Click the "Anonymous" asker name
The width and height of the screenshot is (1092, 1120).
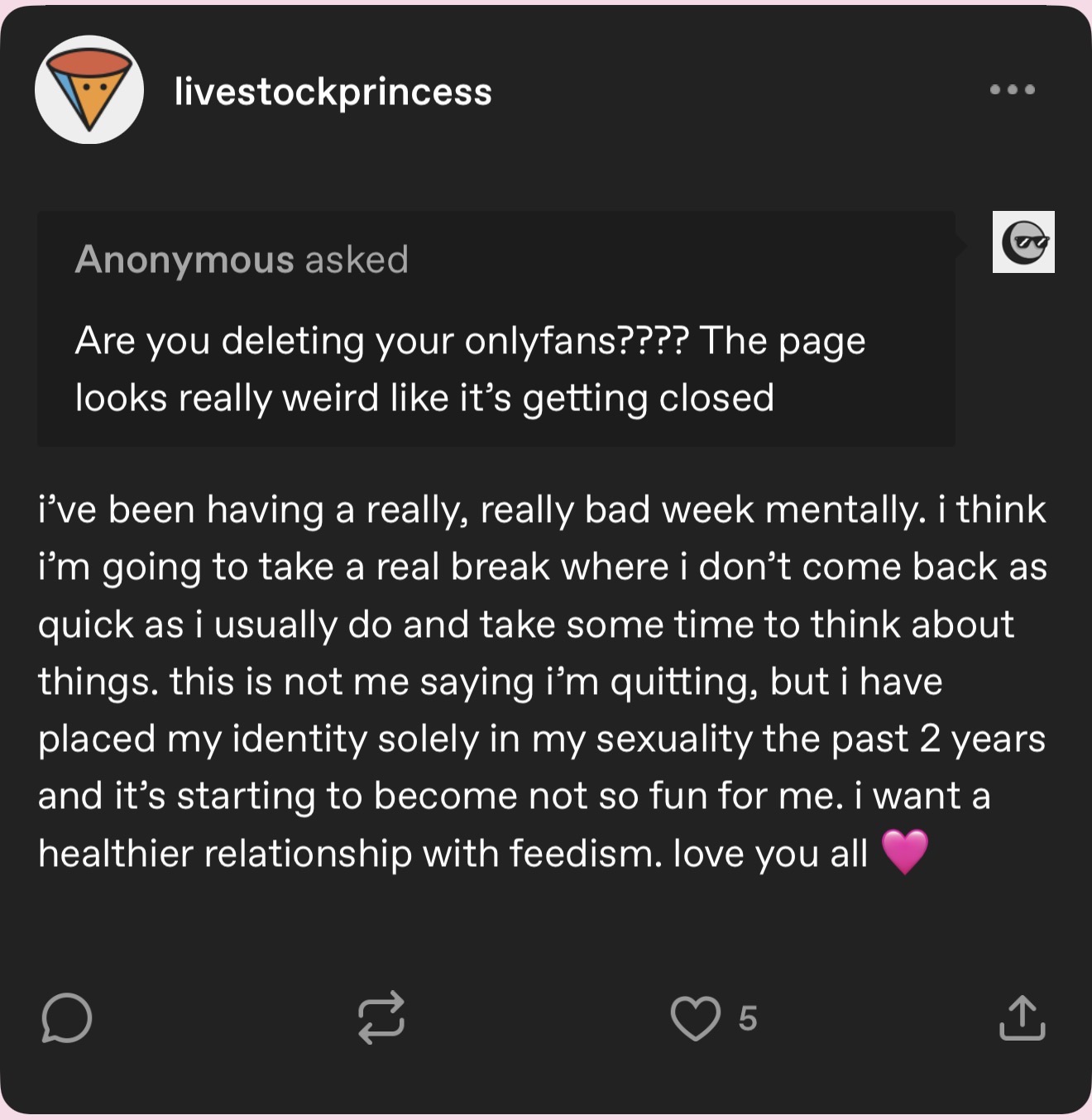pyautogui.click(x=184, y=260)
